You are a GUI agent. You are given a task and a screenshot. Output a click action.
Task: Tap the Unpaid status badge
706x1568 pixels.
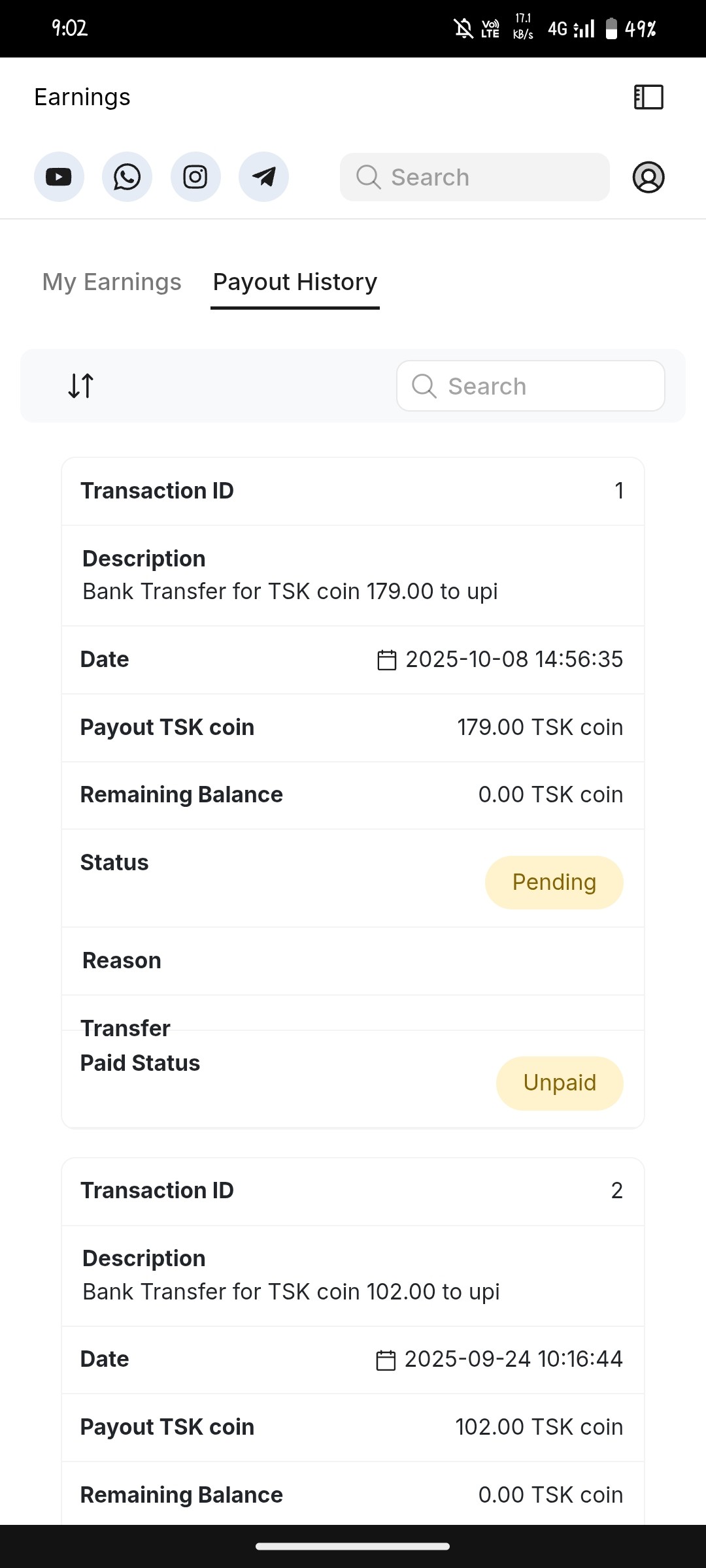[x=560, y=1083]
